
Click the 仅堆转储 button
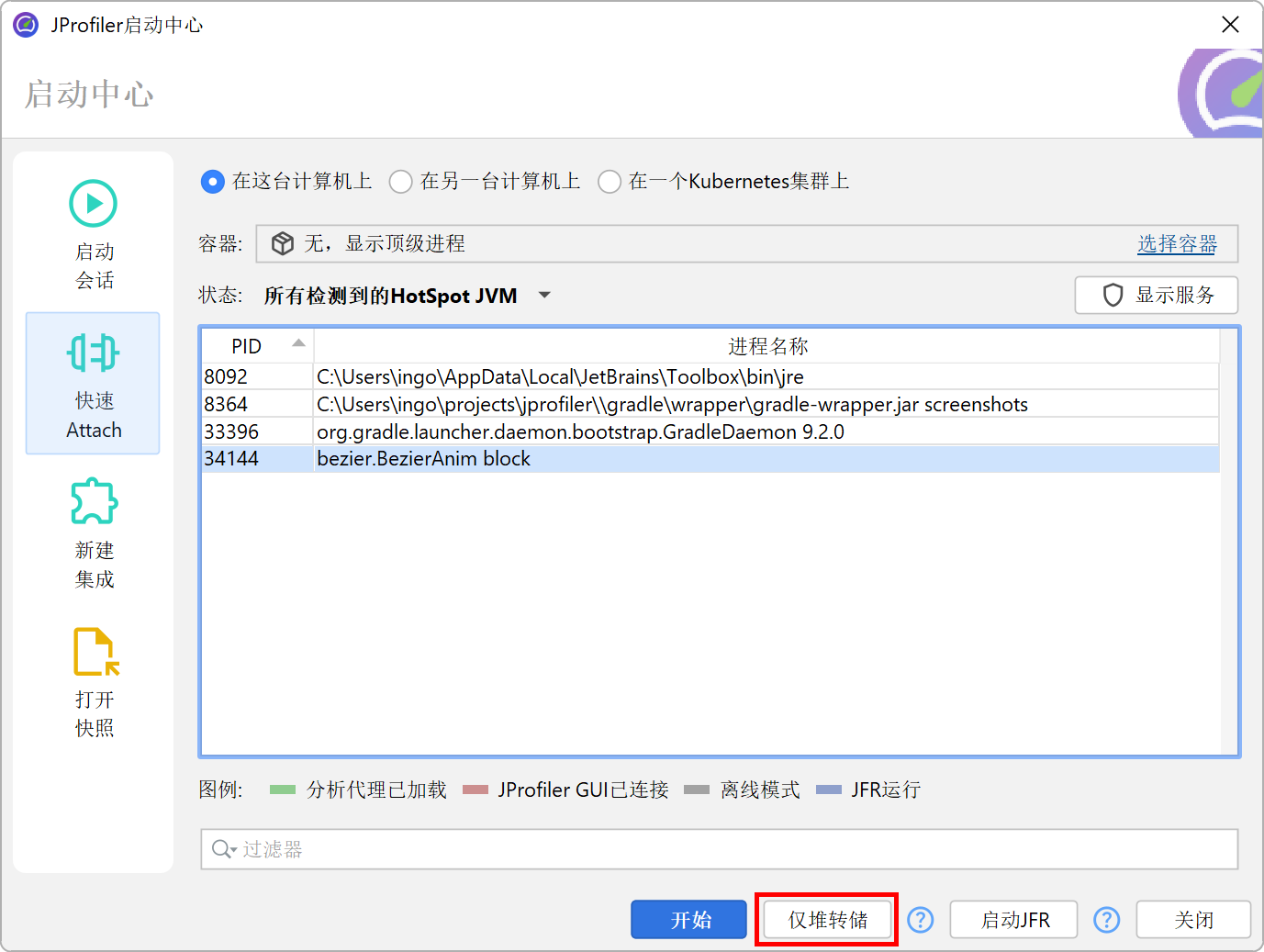(827, 920)
